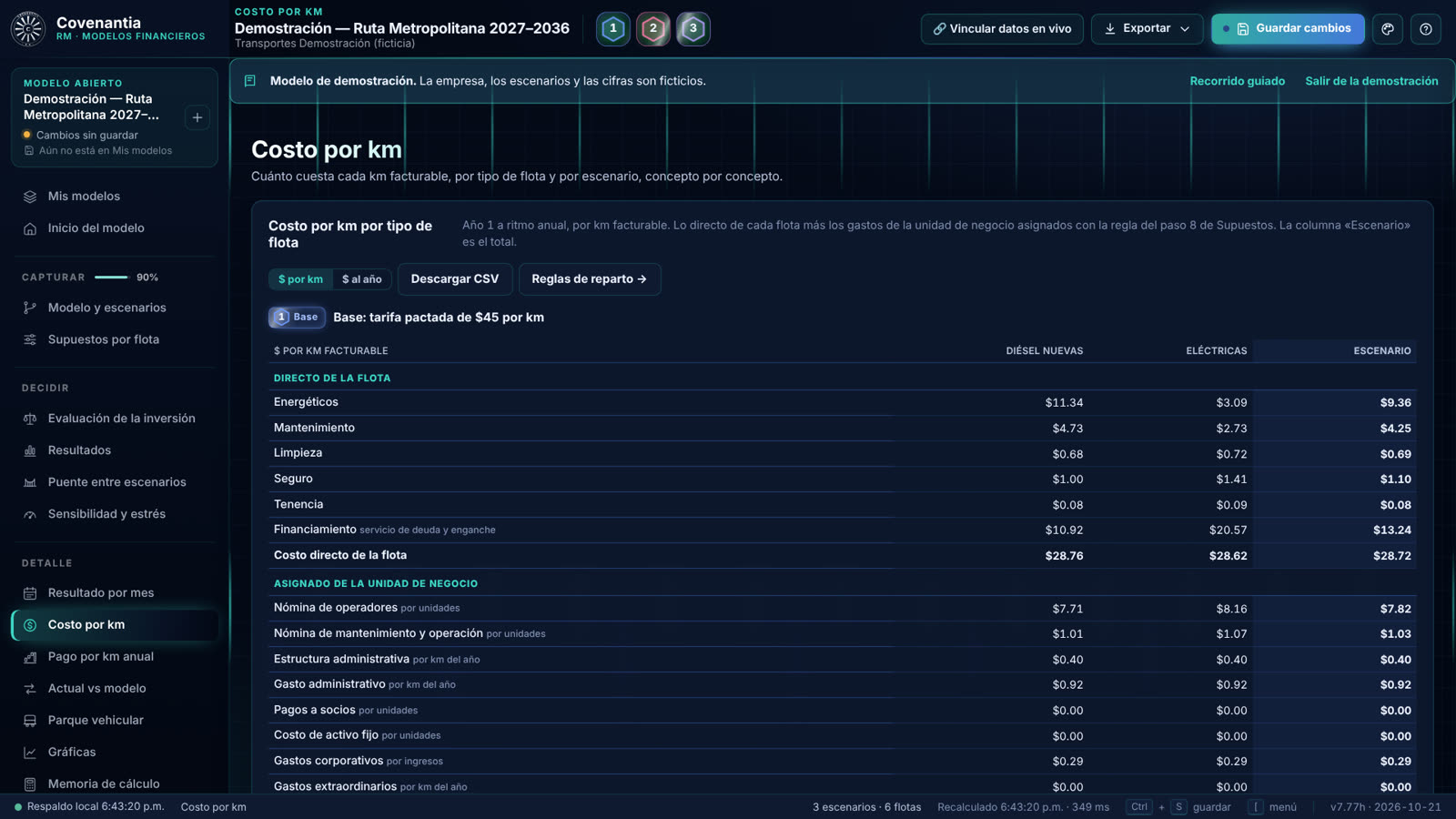Screen dimensions: 1456x819
Task: Select scenario badge 1 in header
Action: (612, 29)
